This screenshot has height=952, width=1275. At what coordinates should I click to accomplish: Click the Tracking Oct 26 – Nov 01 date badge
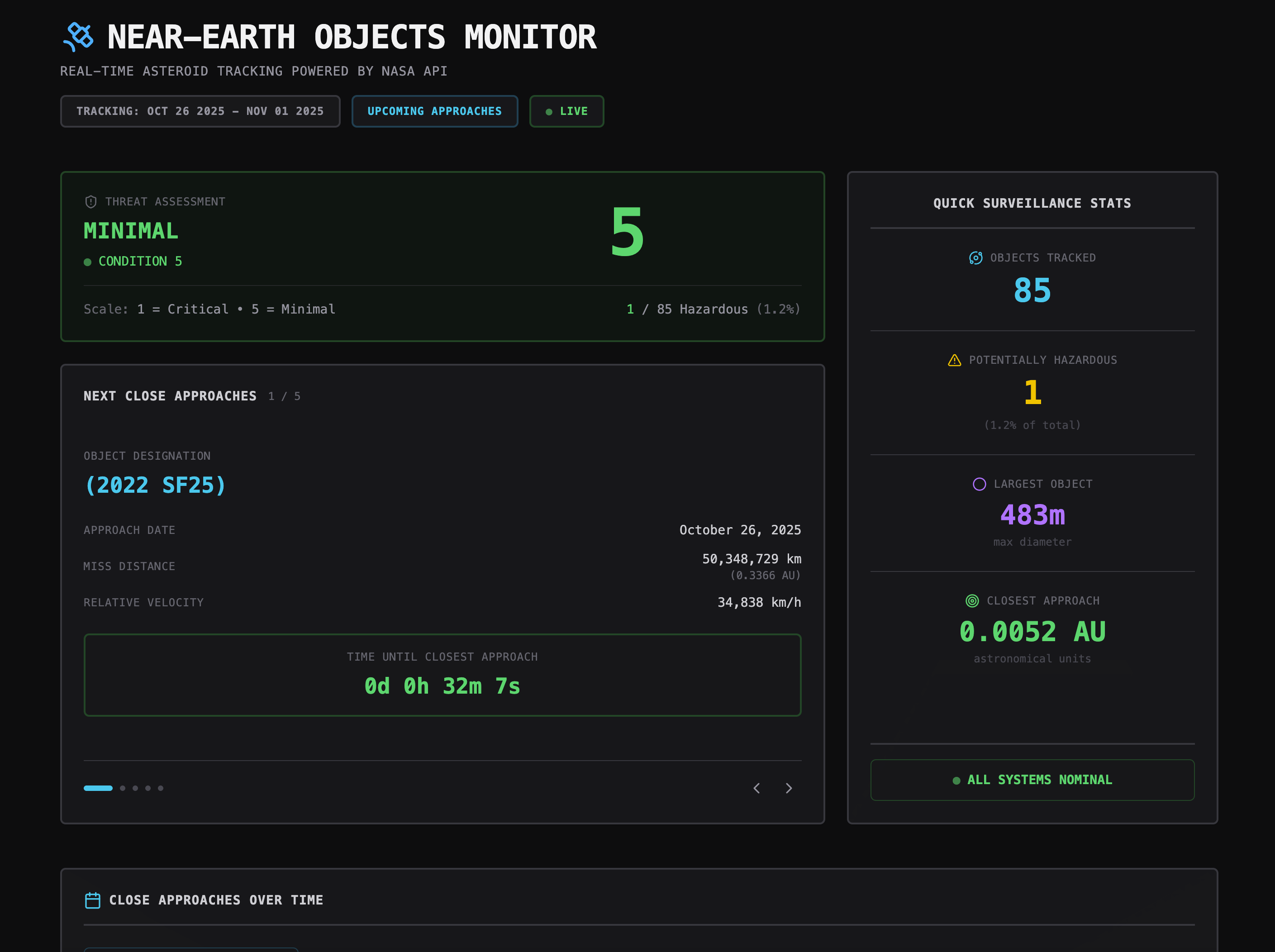tap(200, 111)
